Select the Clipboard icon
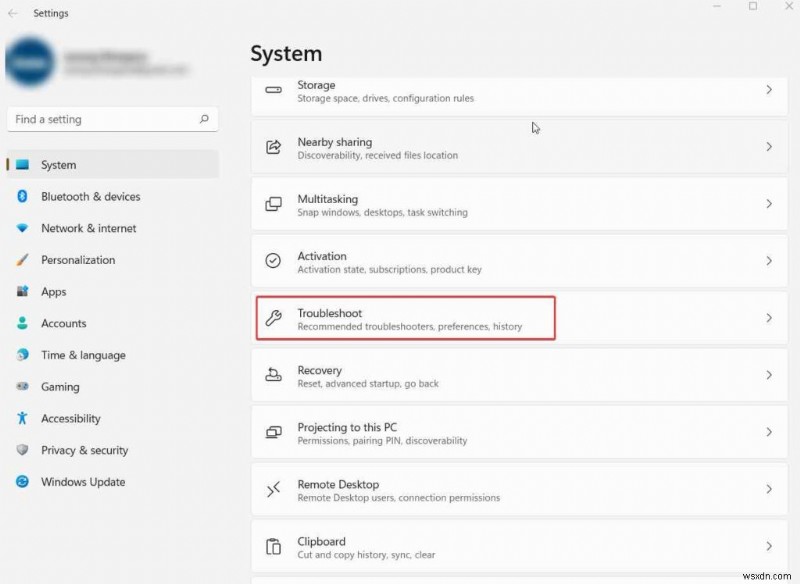This screenshot has height=584, width=800. [x=273, y=547]
